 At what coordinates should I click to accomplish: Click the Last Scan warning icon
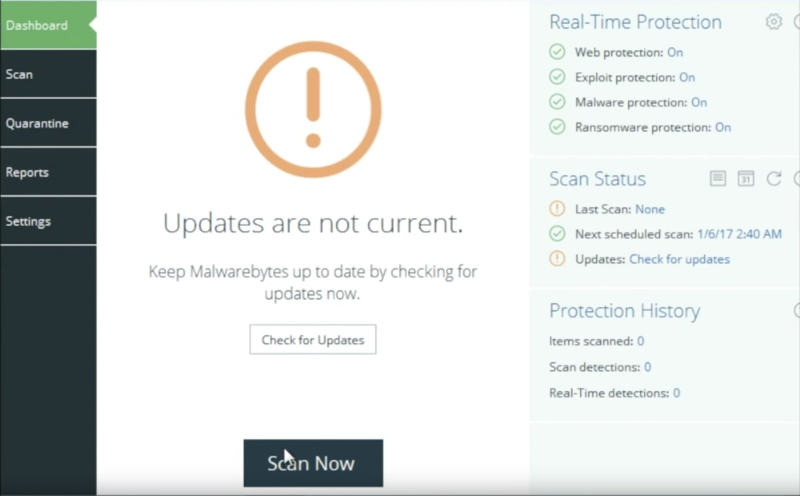pos(557,209)
